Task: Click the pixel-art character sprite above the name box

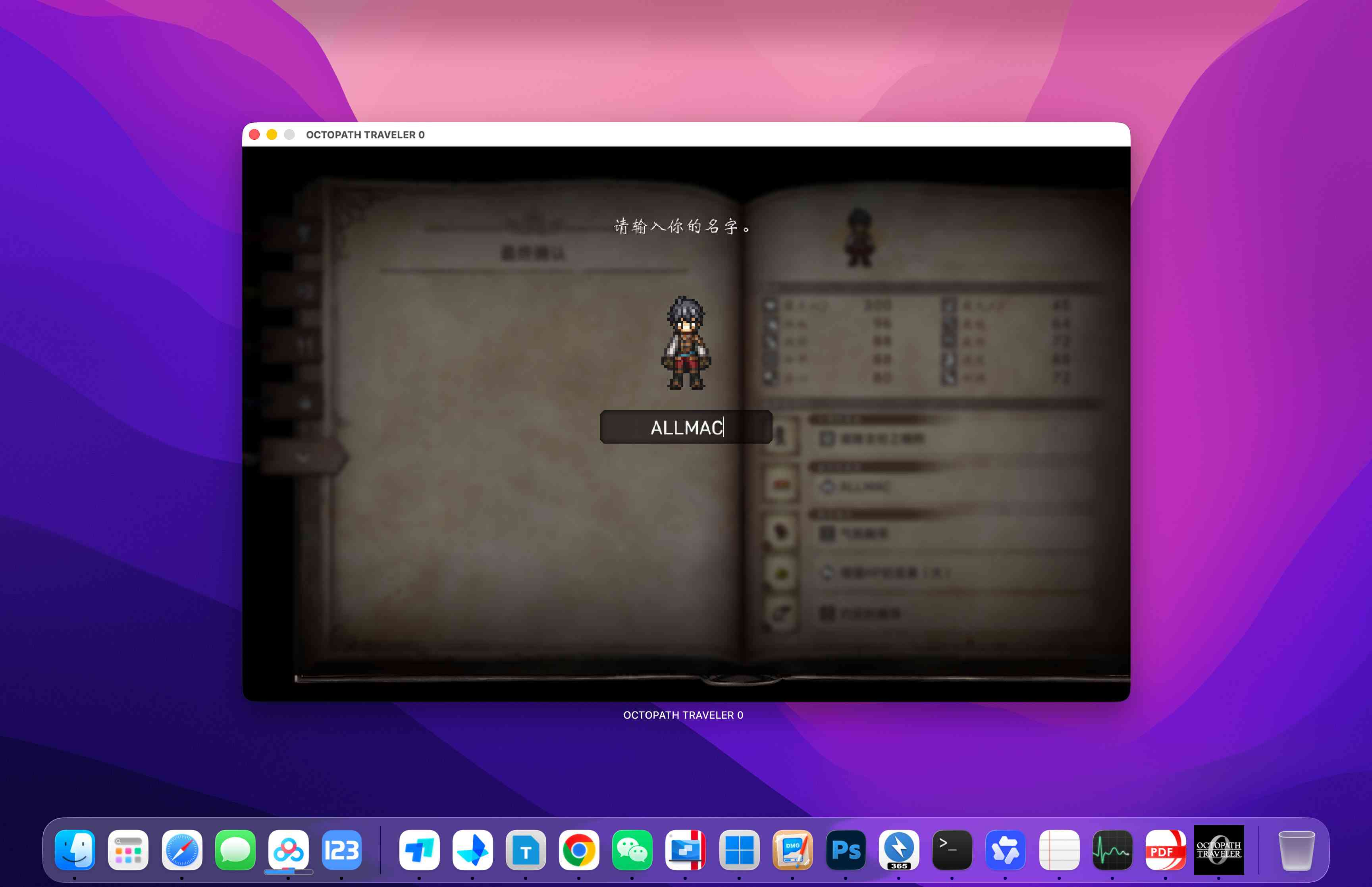Action: point(686,343)
